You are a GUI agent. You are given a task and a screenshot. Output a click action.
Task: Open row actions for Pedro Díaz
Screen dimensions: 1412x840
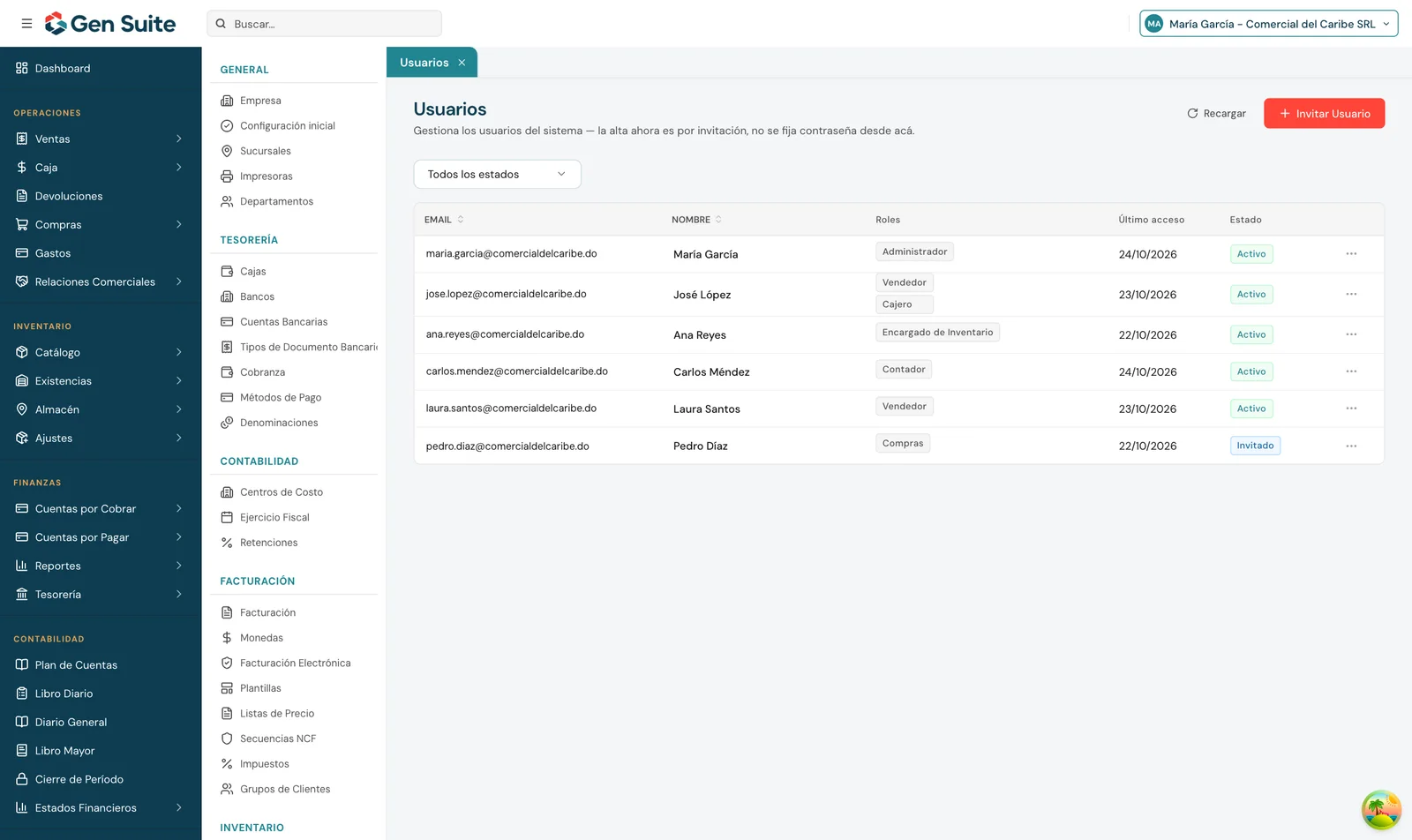coord(1351,446)
